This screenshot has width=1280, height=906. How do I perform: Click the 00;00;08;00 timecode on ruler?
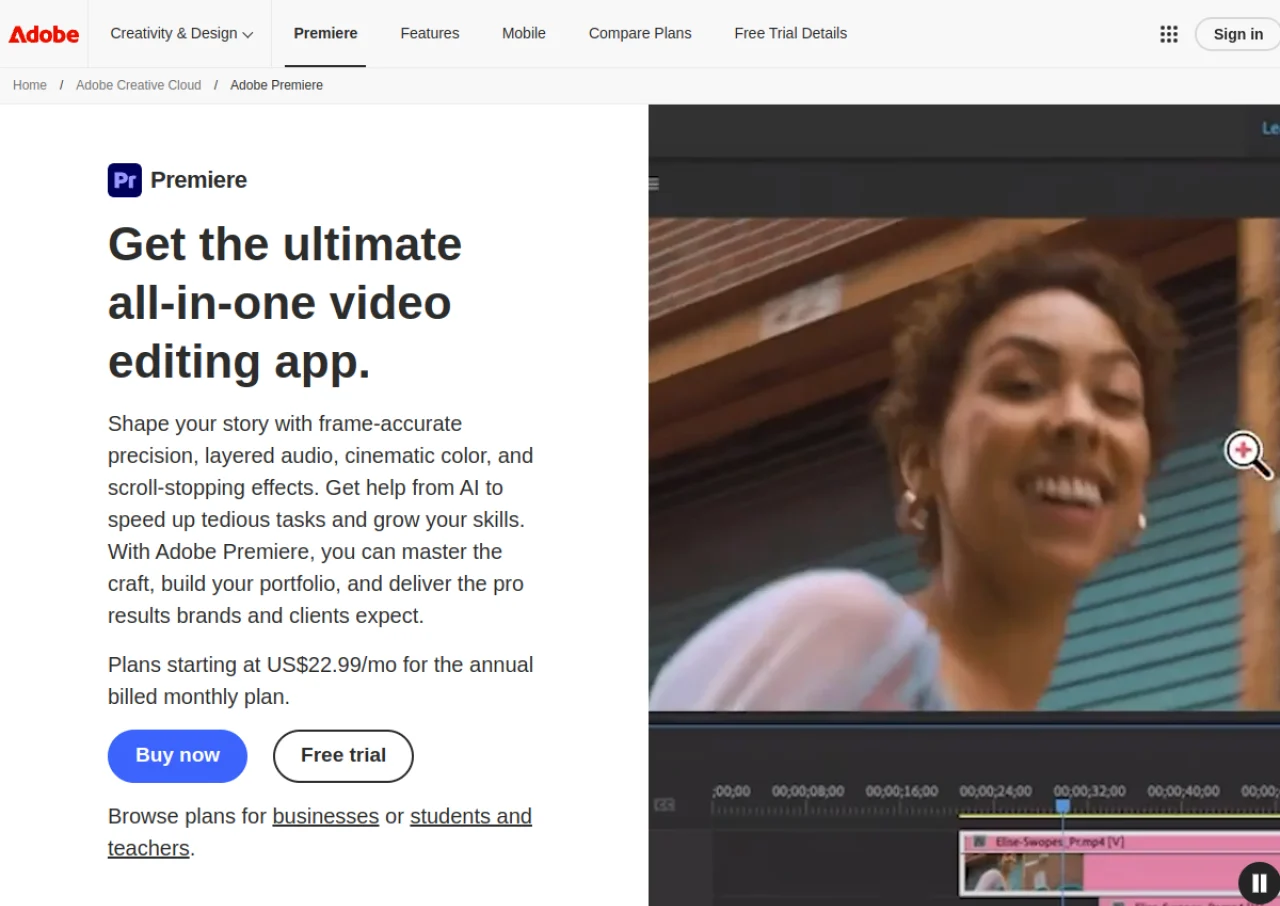808,791
